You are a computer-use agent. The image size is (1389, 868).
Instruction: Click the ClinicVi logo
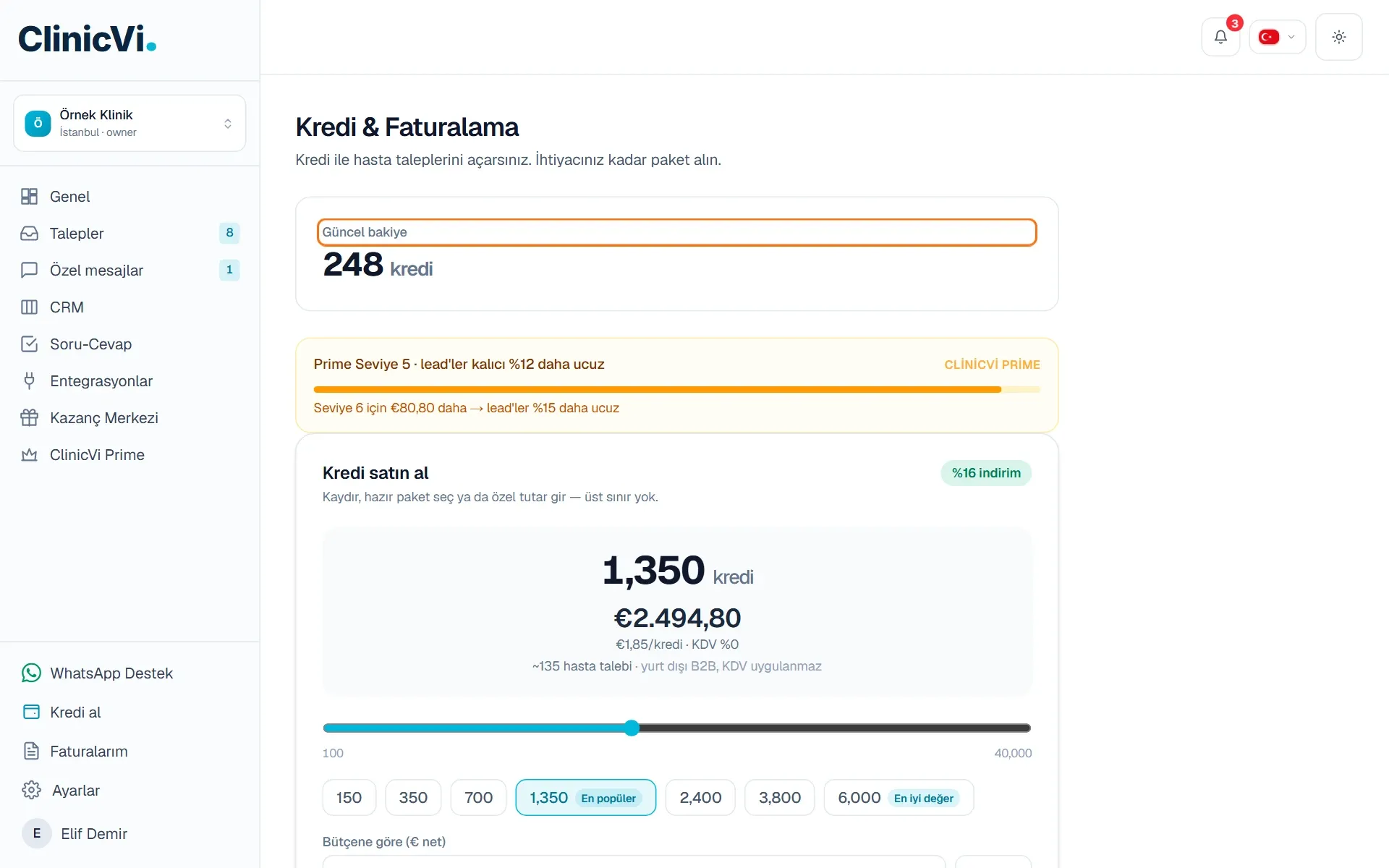pyautogui.click(x=87, y=39)
